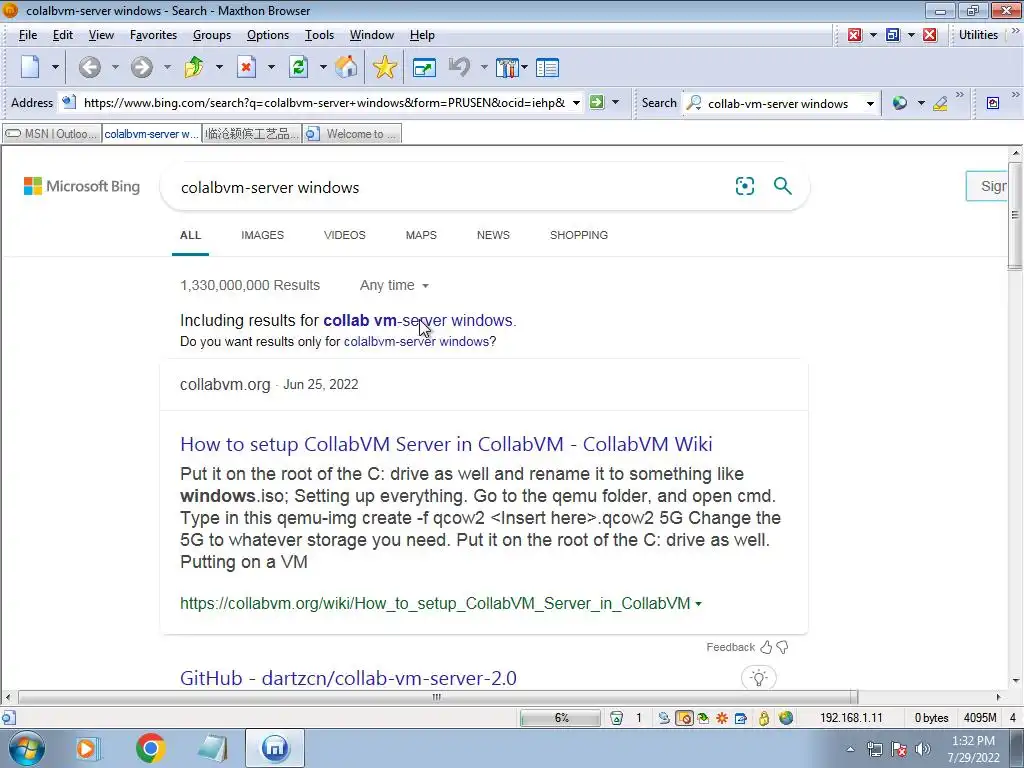Viewport: 1024px width, 768px height.
Task: Switch to the Welcome to tab
Action: [352, 134]
